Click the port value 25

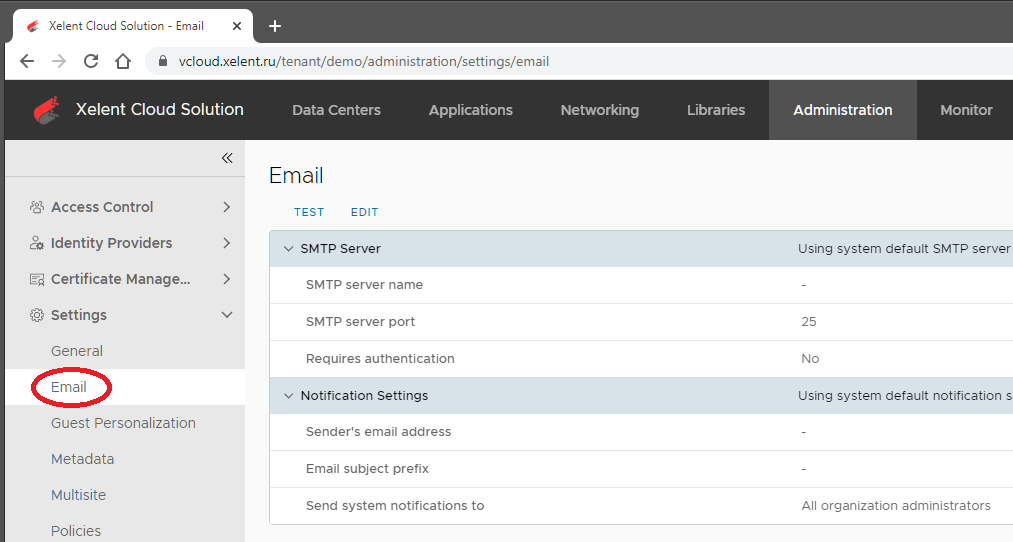(809, 322)
